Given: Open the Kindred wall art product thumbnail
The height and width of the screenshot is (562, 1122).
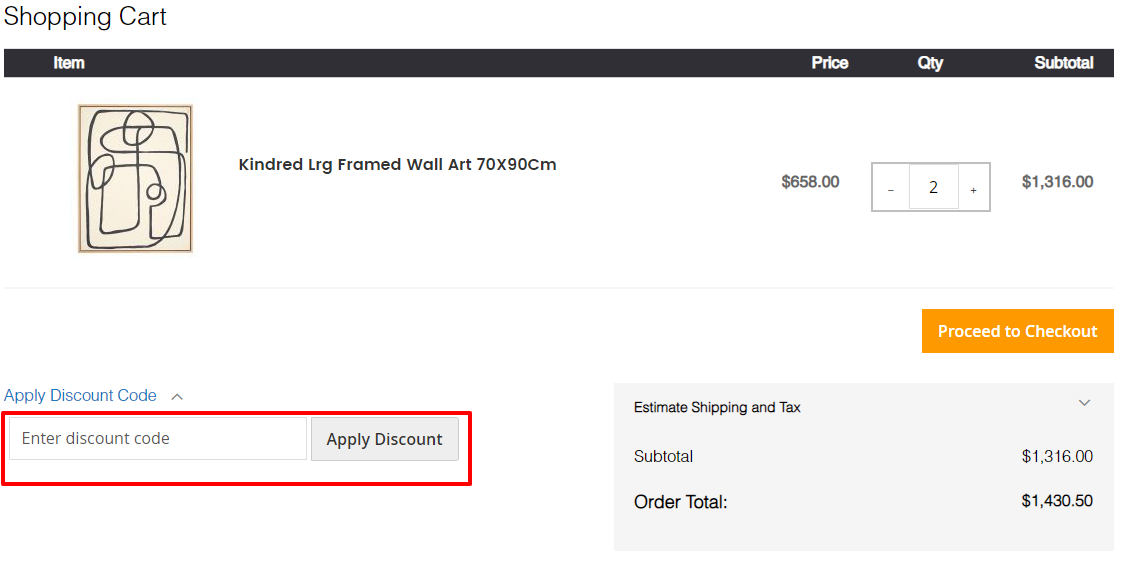Looking at the screenshot, I should pyautogui.click(x=135, y=178).
